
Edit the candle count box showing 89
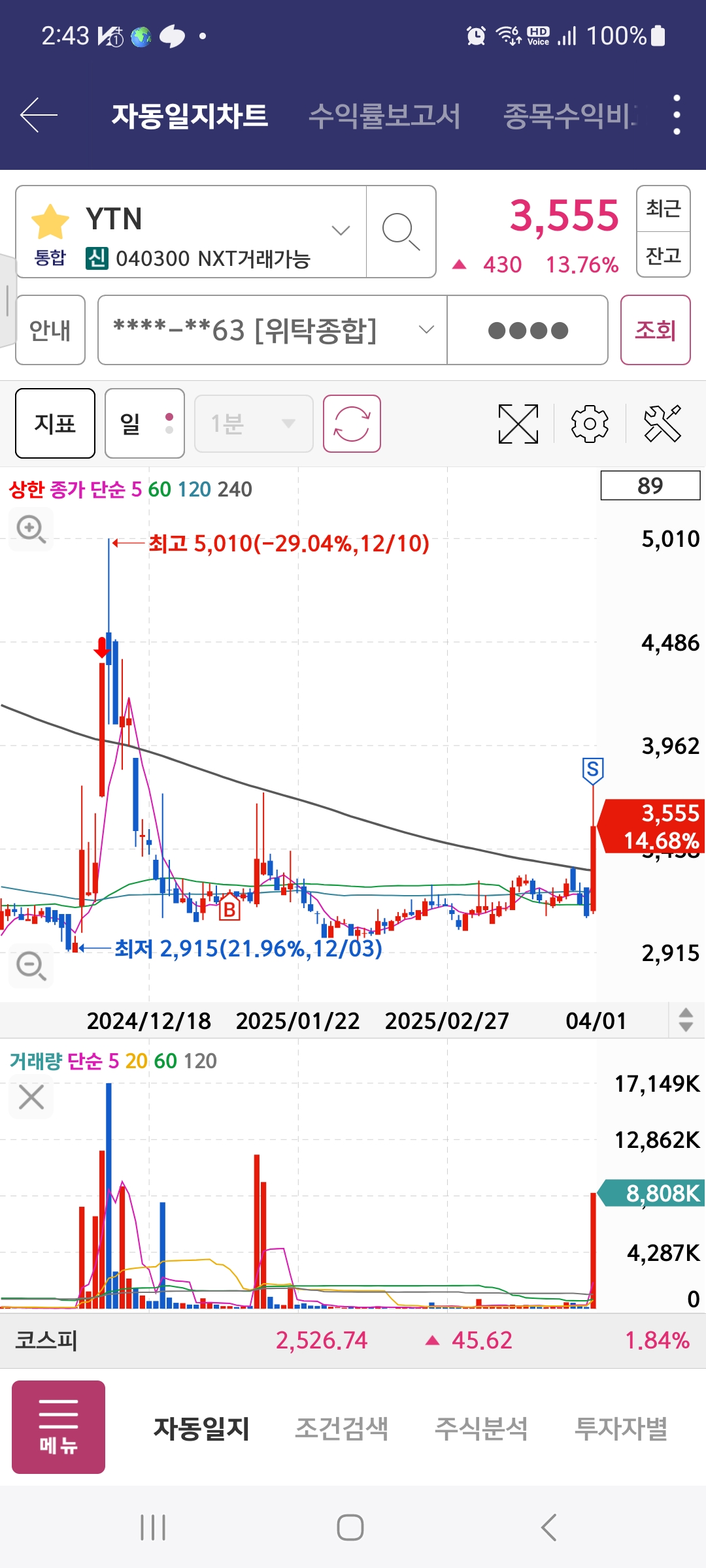click(x=650, y=485)
